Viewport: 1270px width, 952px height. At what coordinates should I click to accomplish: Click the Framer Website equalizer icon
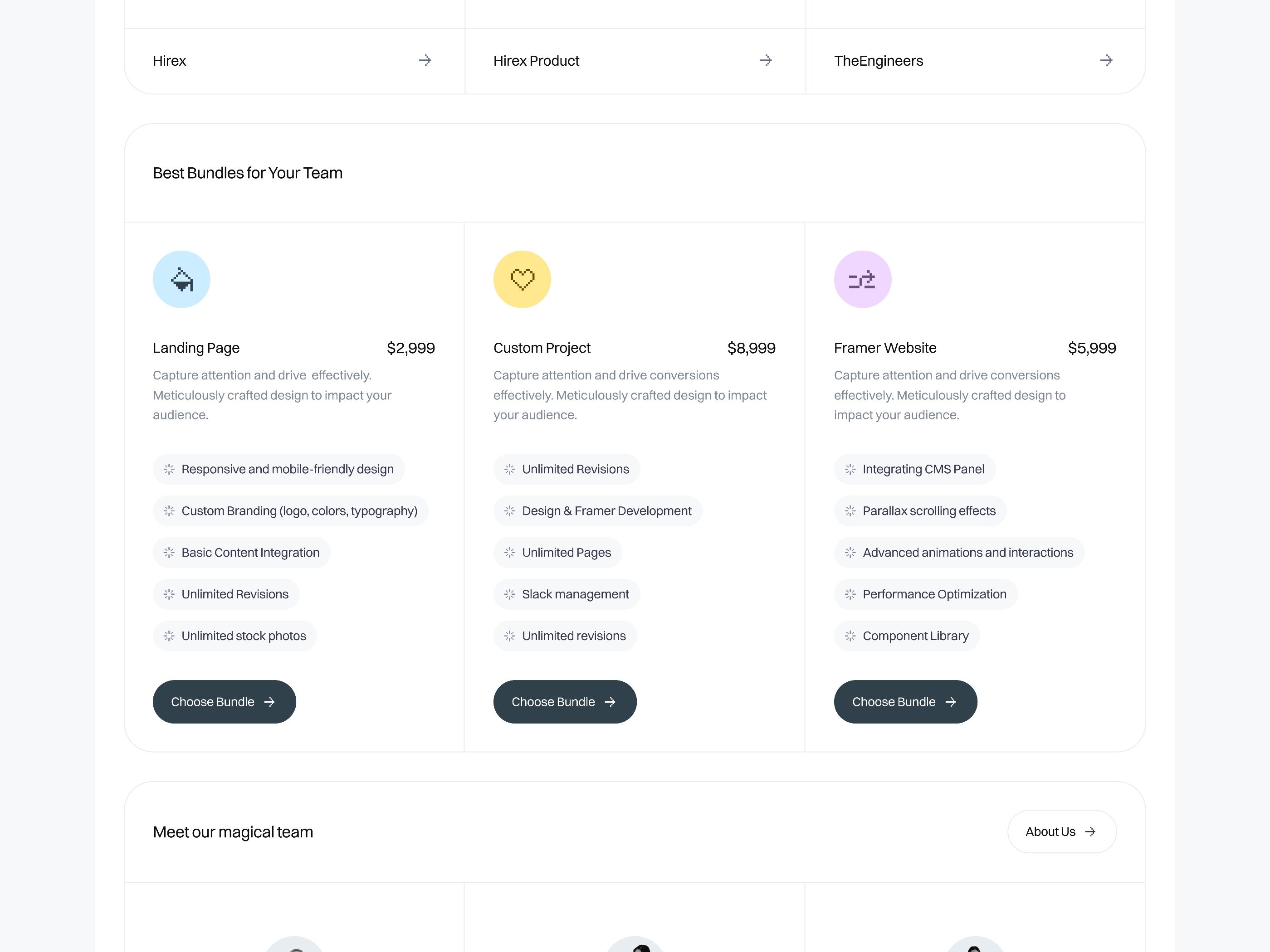[x=862, y=279]
